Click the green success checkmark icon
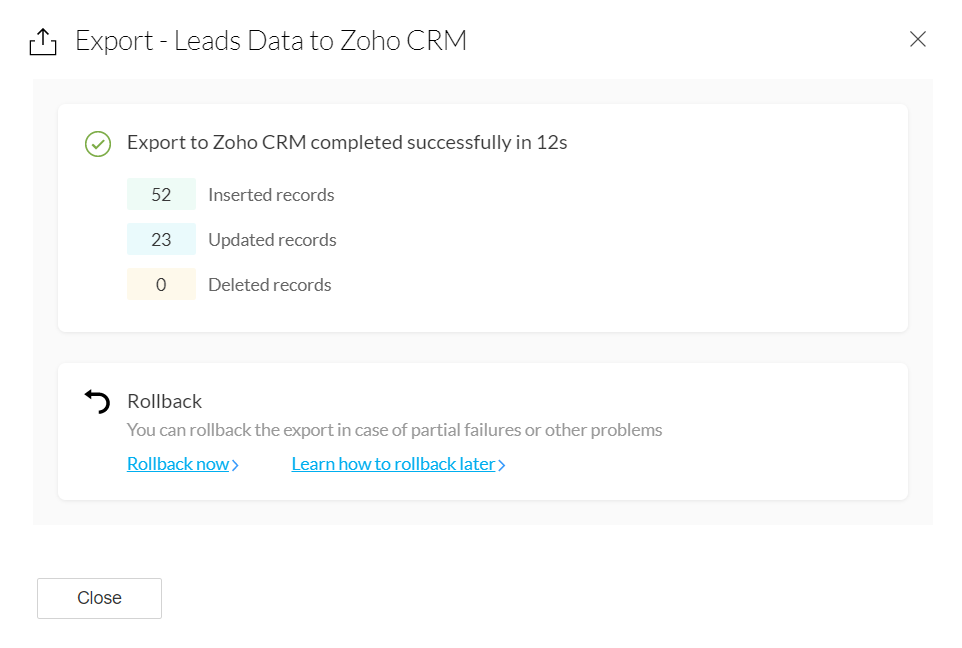The height and width of the screenshot is (648, 962). [97, 143]
